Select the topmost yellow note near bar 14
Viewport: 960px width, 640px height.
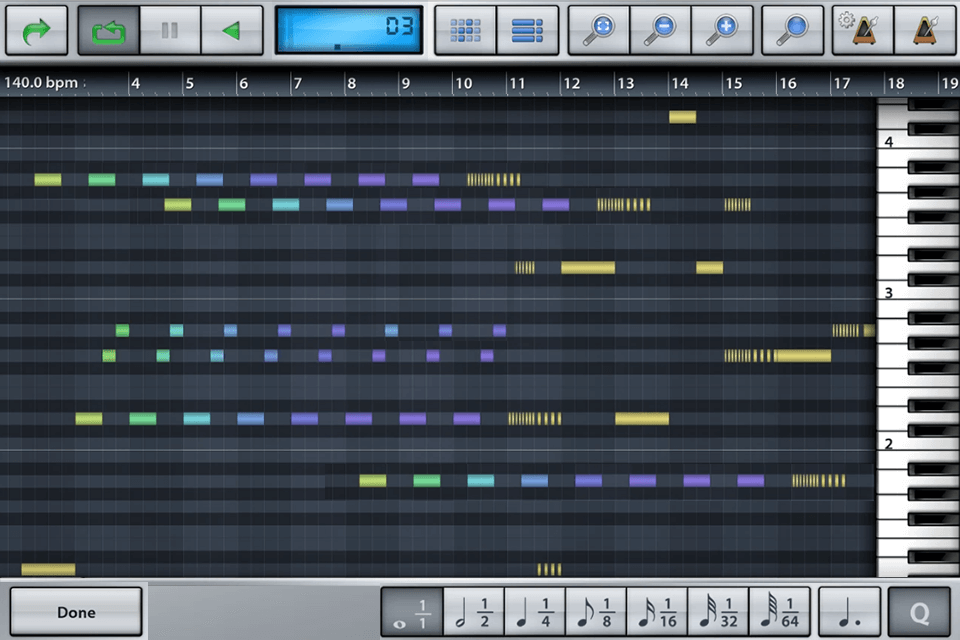(x=683, y=117)
